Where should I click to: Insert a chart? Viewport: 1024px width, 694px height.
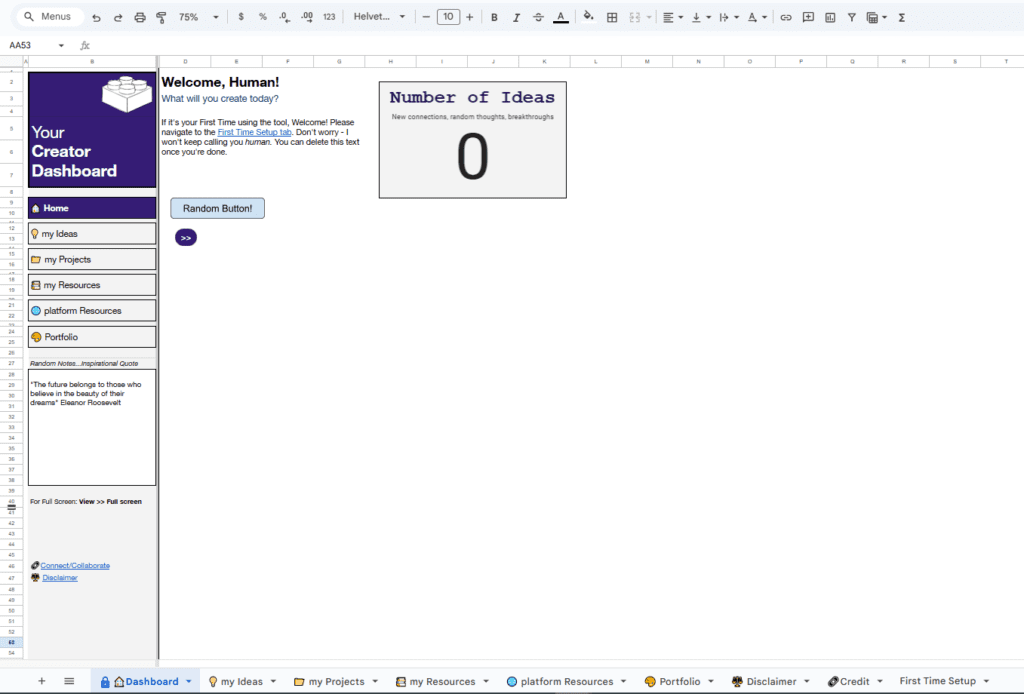(x=830, y=18)
